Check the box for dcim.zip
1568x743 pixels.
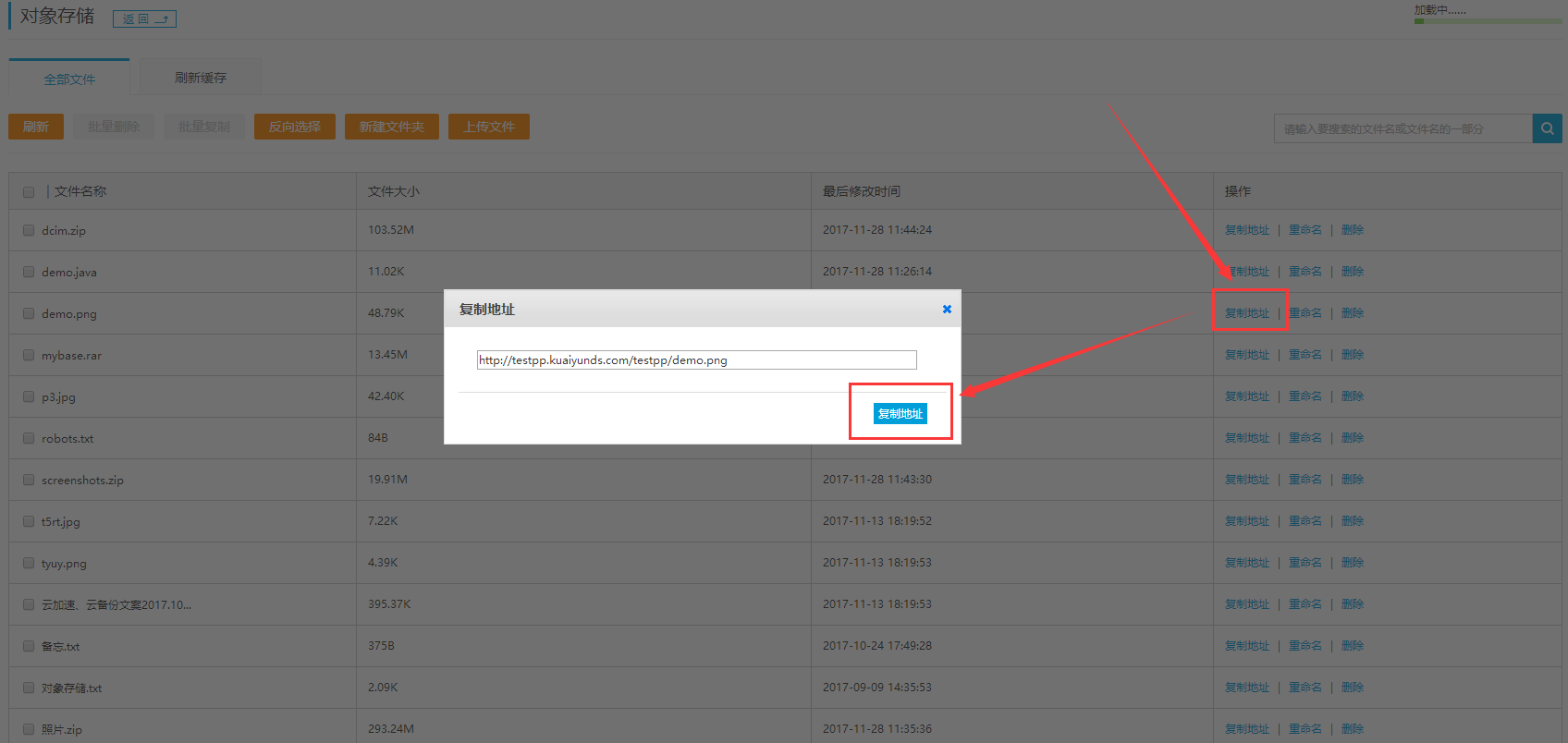29,230
